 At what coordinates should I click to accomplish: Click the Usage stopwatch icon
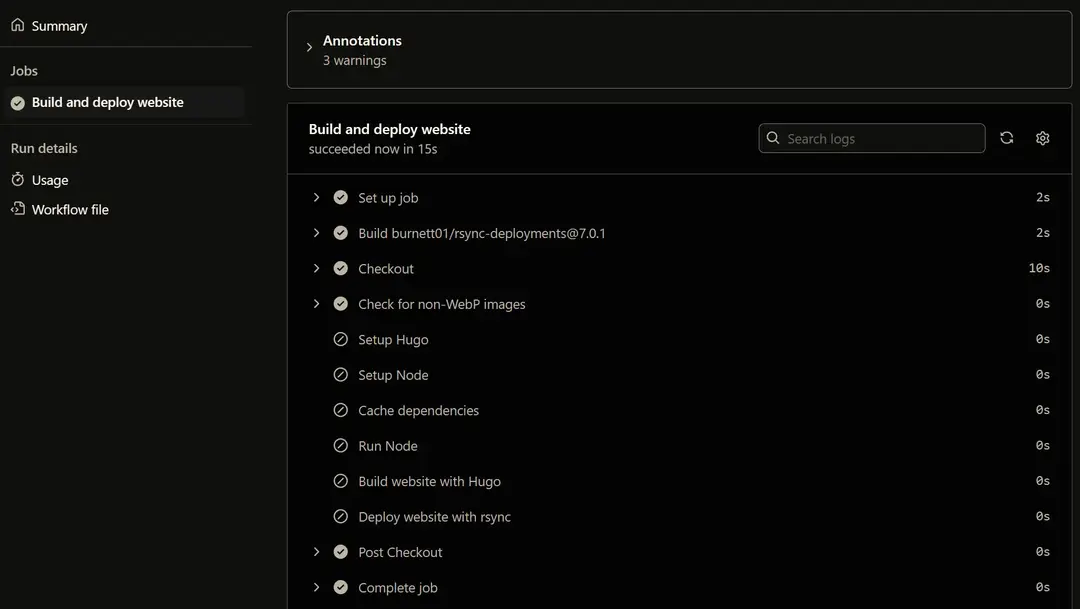[18, 180]
